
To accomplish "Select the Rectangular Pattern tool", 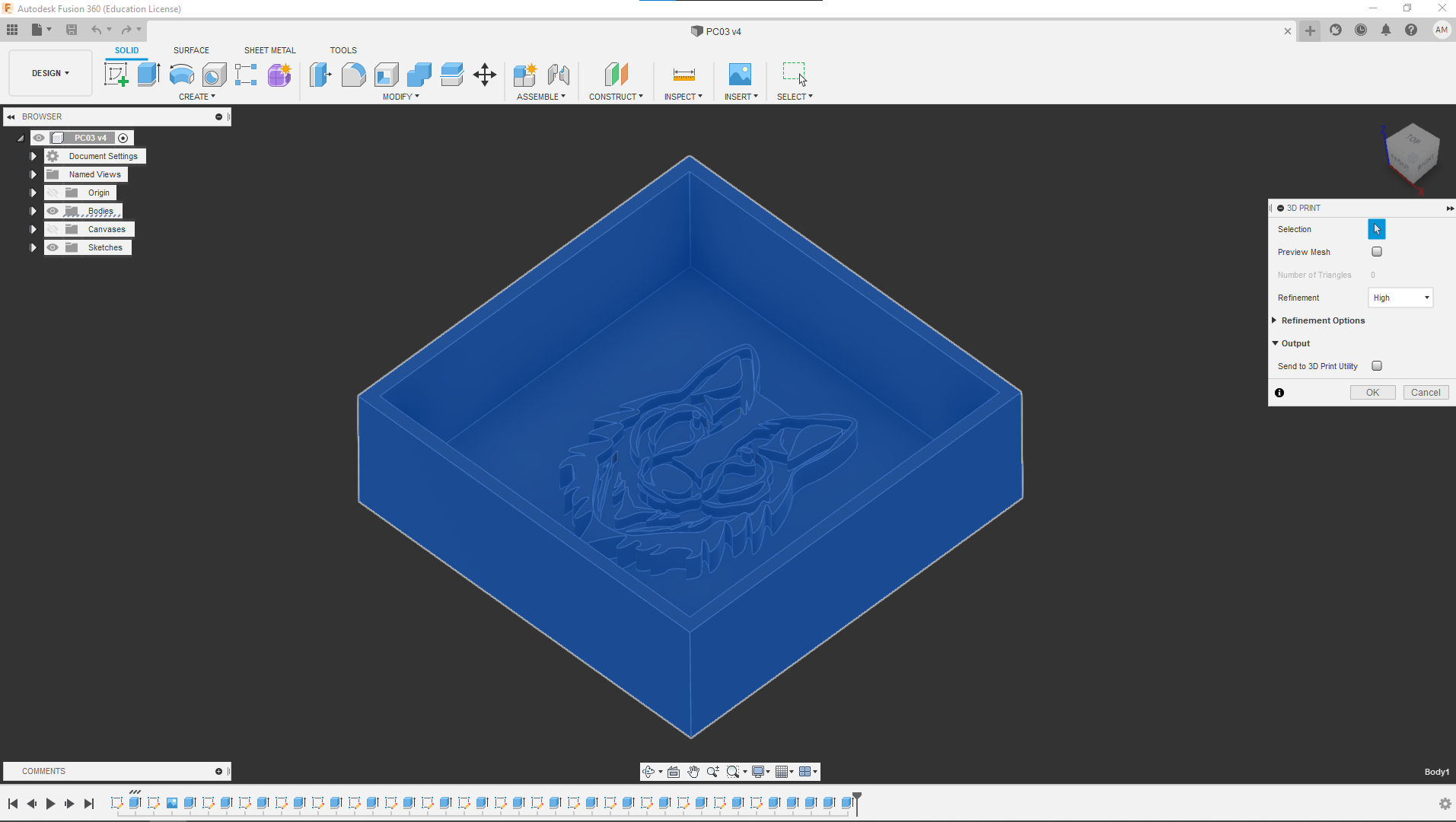I will point(246,75).
